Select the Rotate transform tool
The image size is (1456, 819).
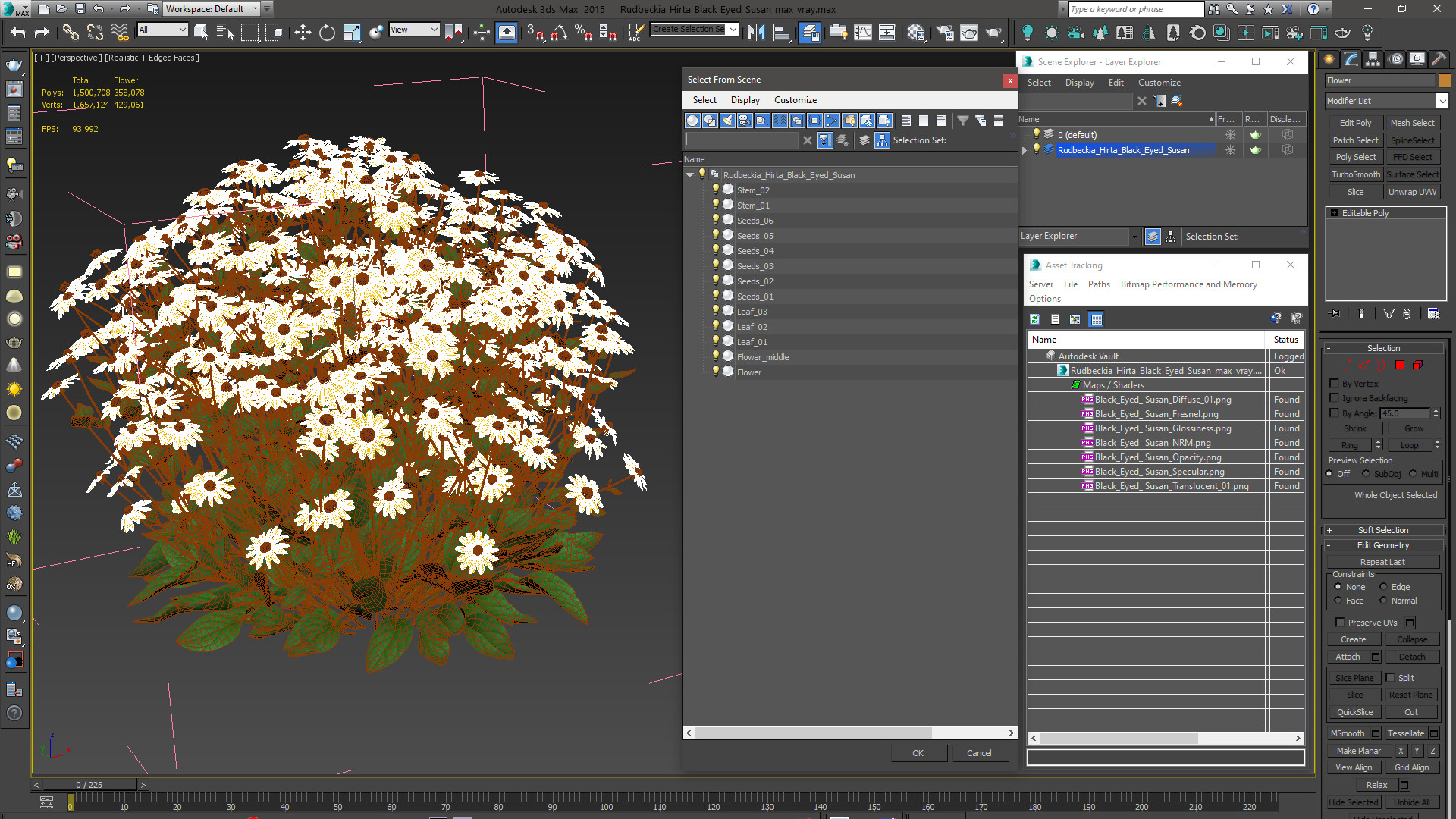327,32
